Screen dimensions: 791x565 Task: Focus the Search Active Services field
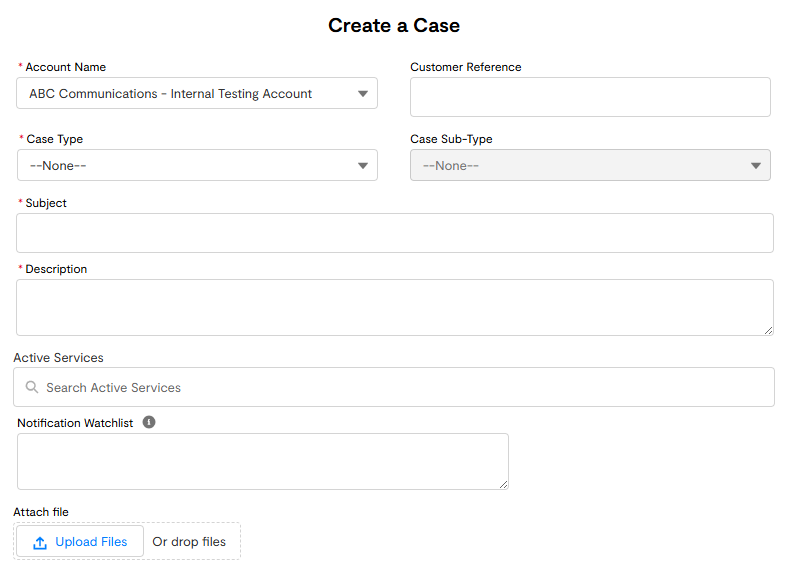[393, 387]
